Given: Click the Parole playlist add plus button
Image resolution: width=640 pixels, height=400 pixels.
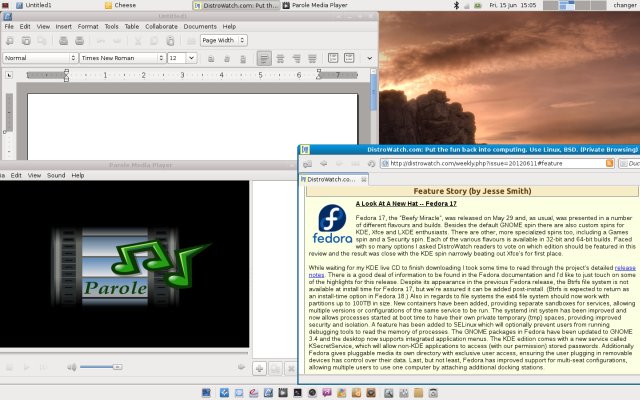Looking at the screenshot, I should [x=259, y=369].
